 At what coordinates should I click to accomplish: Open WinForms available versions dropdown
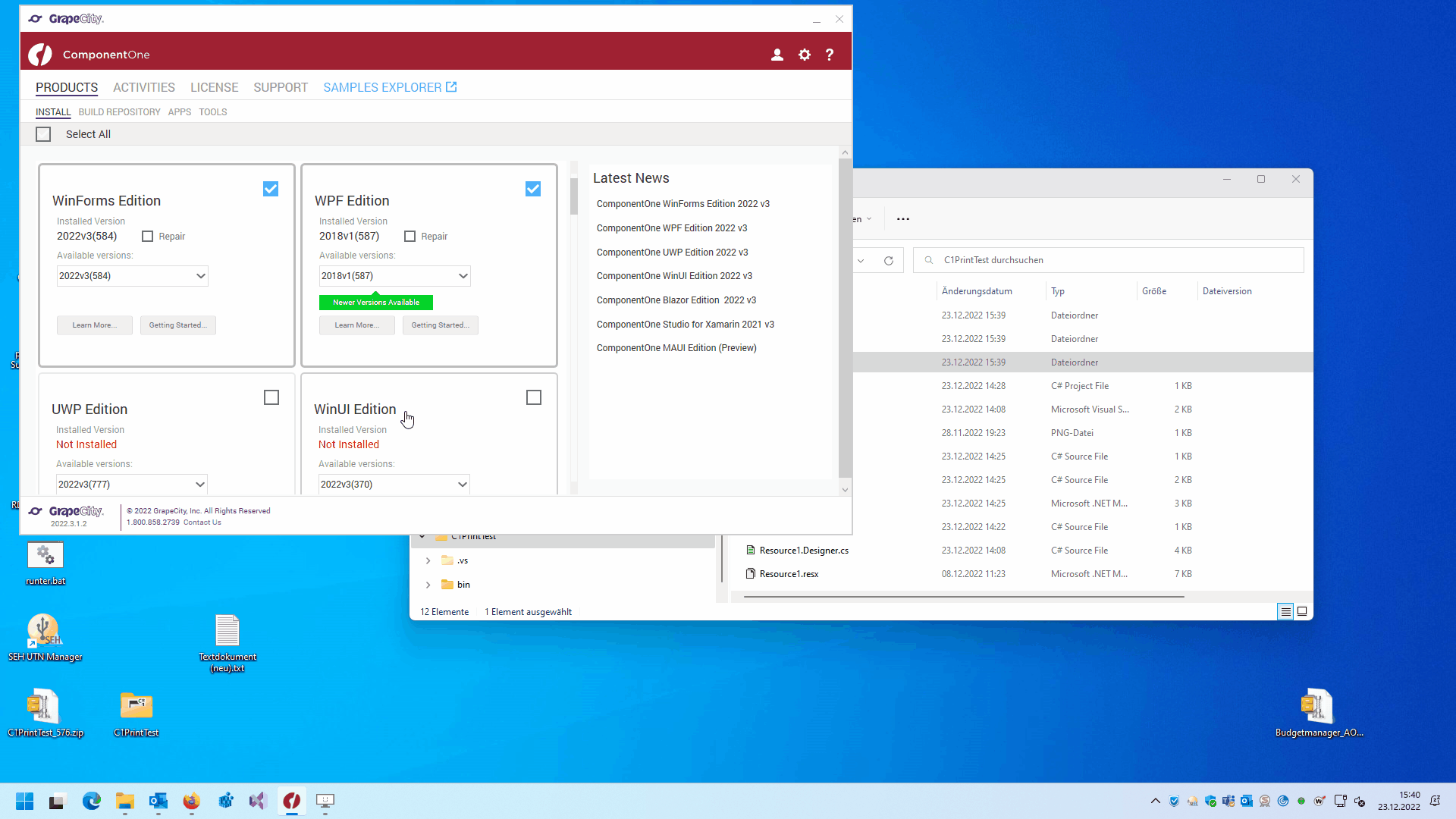[x=133, y=276]
